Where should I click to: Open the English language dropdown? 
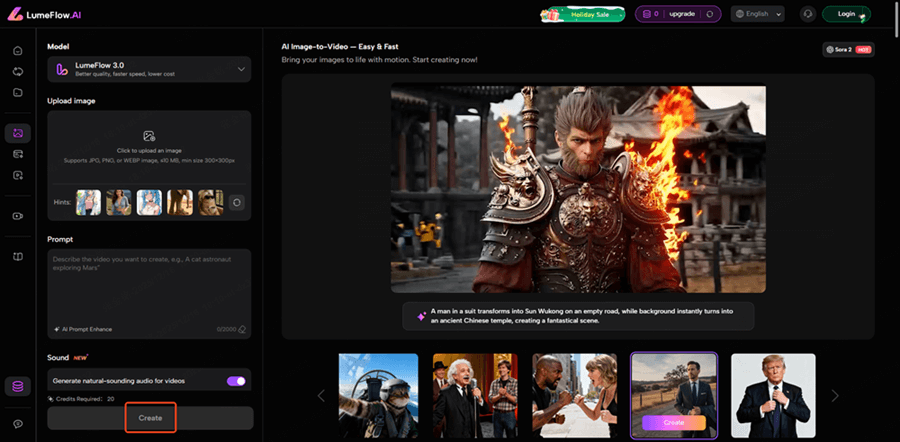758,14
